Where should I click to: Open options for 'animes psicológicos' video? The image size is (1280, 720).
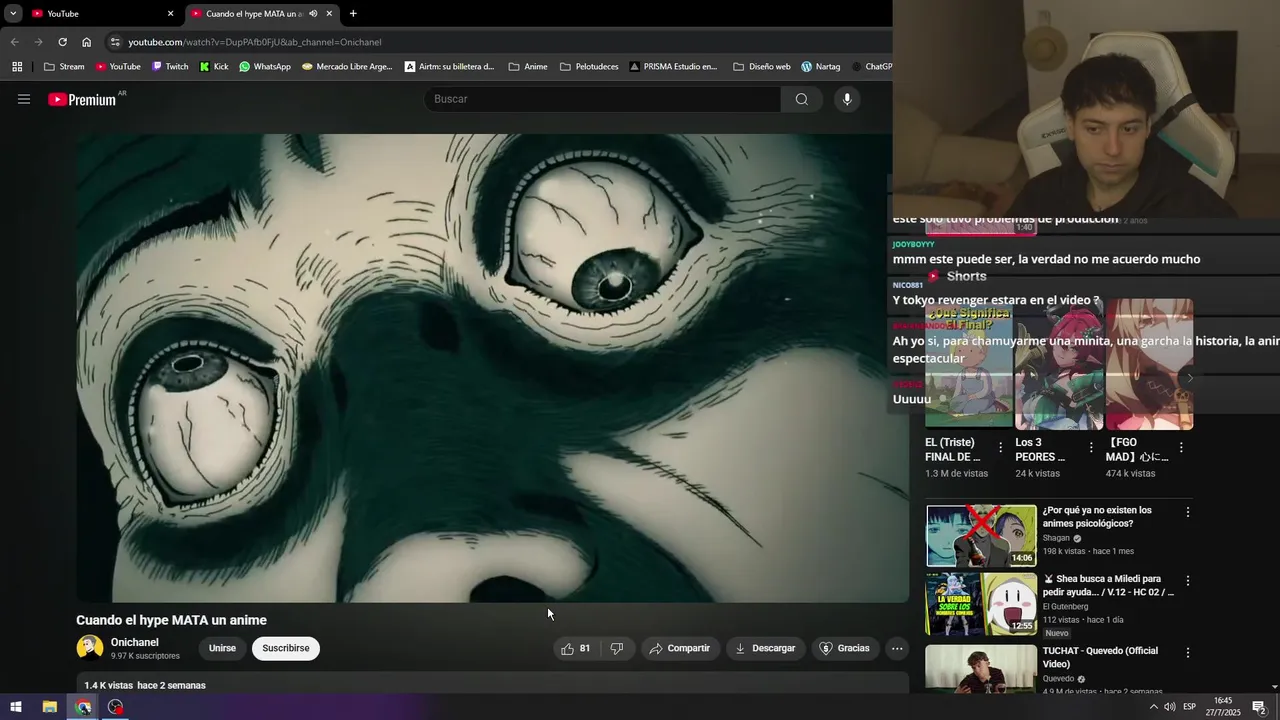1188,512
